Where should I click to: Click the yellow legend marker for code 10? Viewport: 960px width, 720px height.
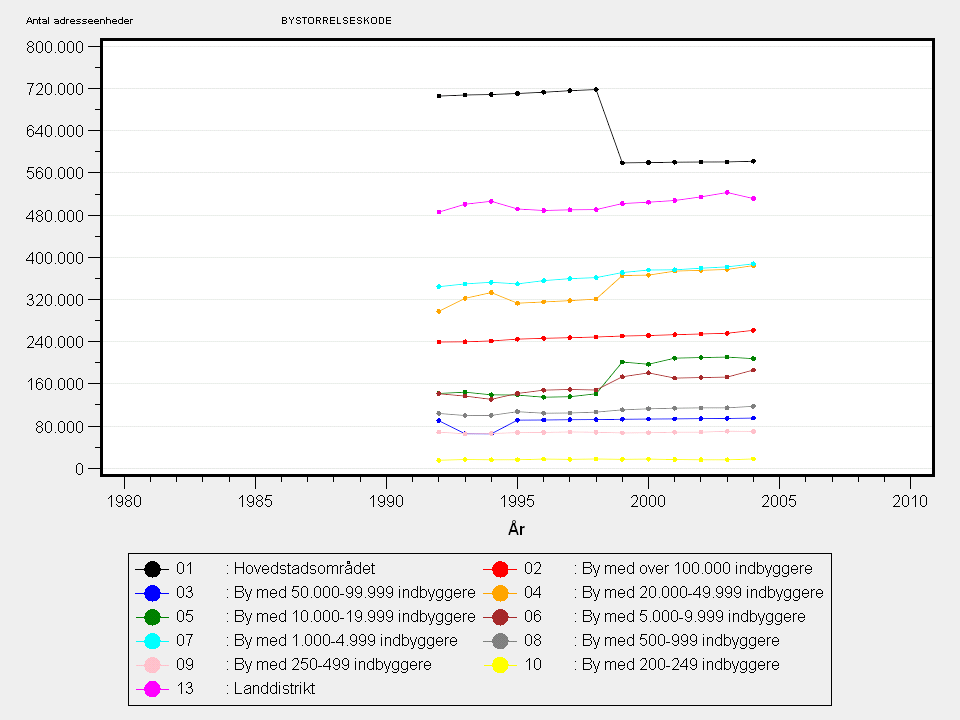tap(499, 665)
